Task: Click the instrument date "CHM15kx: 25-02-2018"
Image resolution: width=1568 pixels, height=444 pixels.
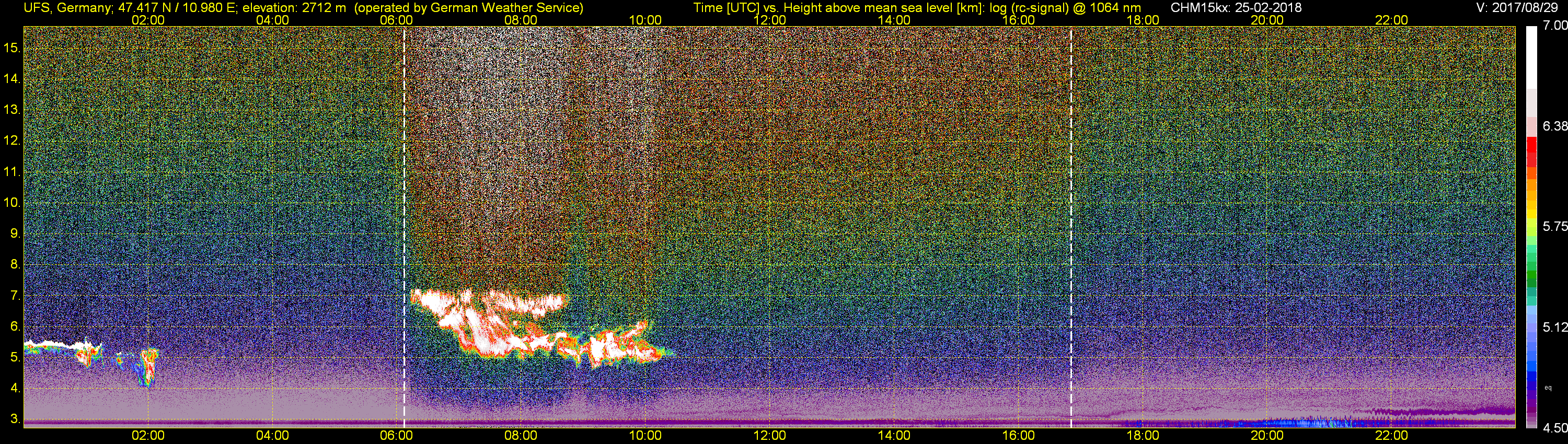Action: 1236,8
